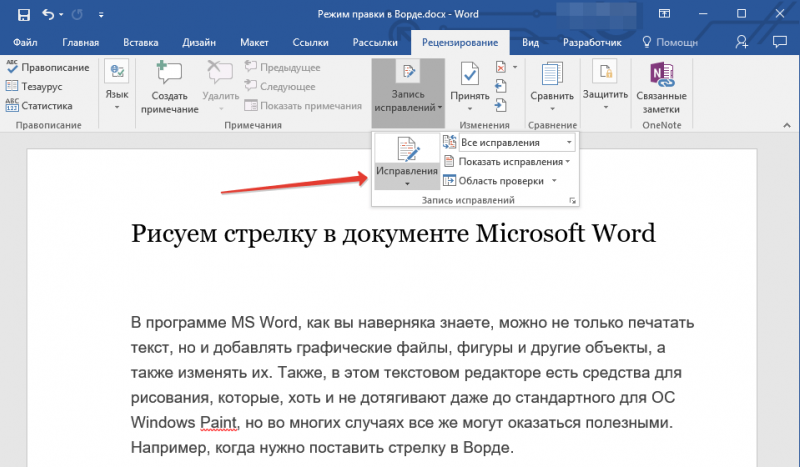Switch to the Главная tab
This screenshot has height=467, width=800.
point(81,42)
